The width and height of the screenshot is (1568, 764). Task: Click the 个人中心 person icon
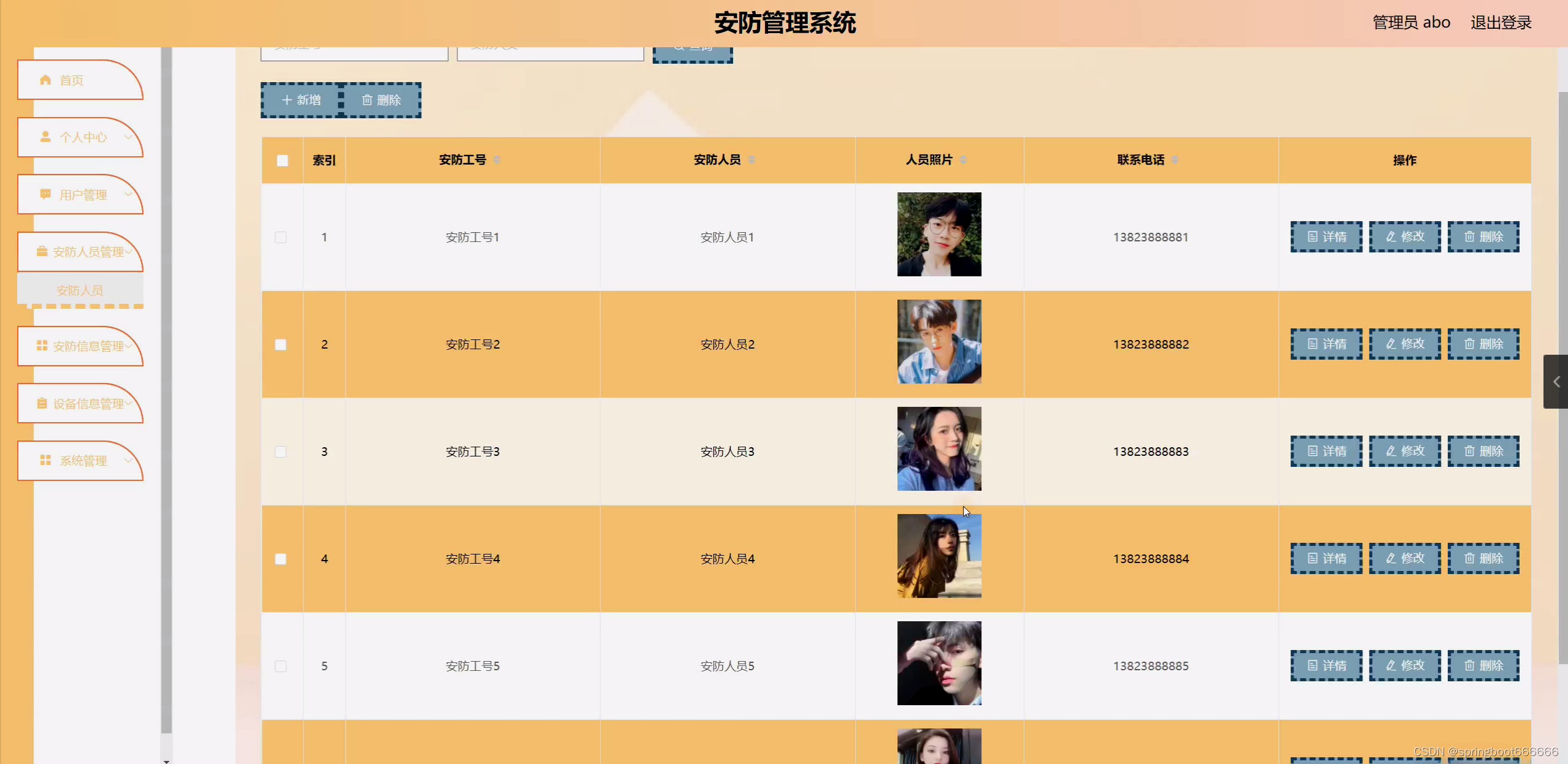click(45, 137)
